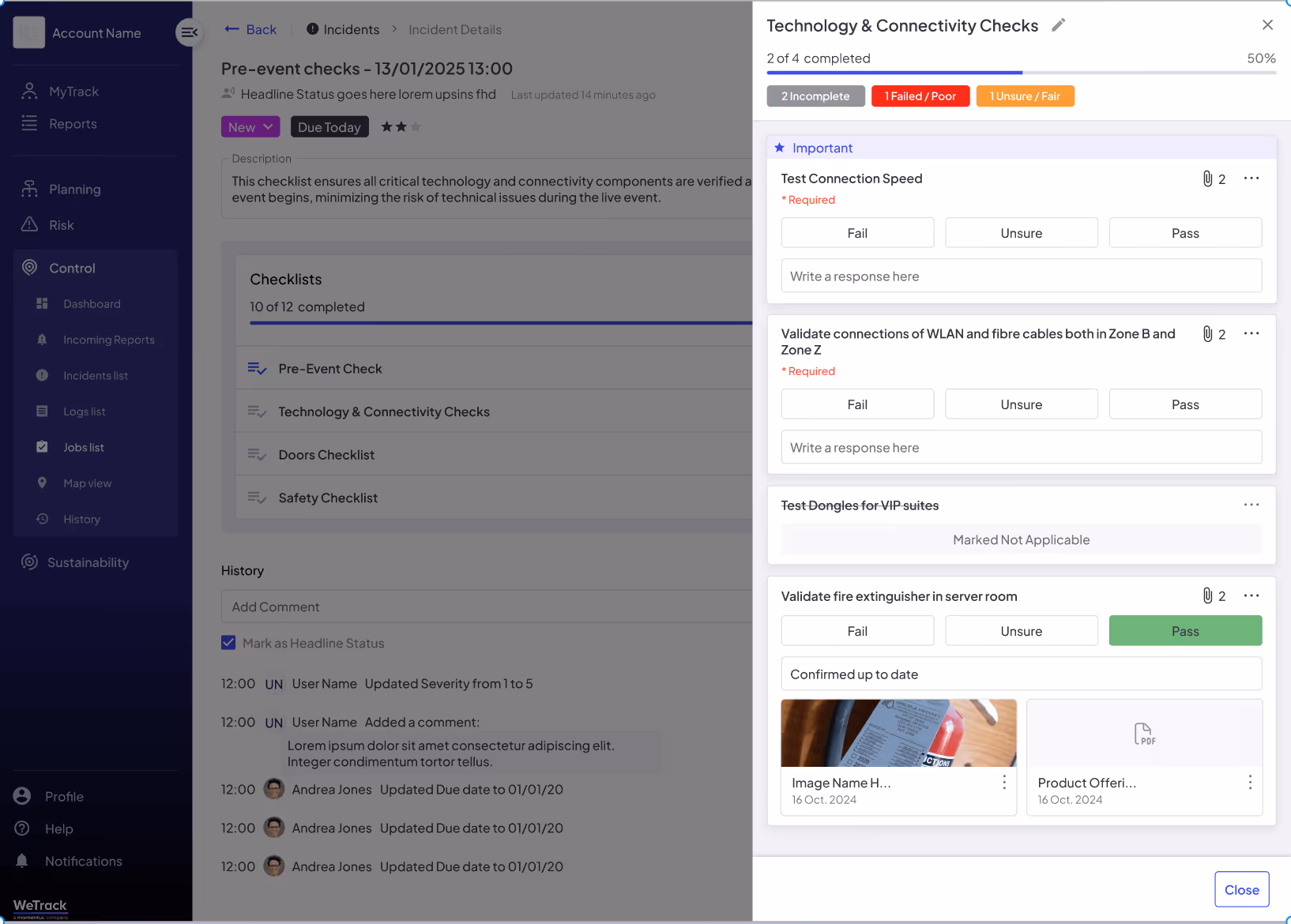1291x924 pixels.
Task: Toggle Mark as Headline Status checkbox
Action: [x=228, y=643]
